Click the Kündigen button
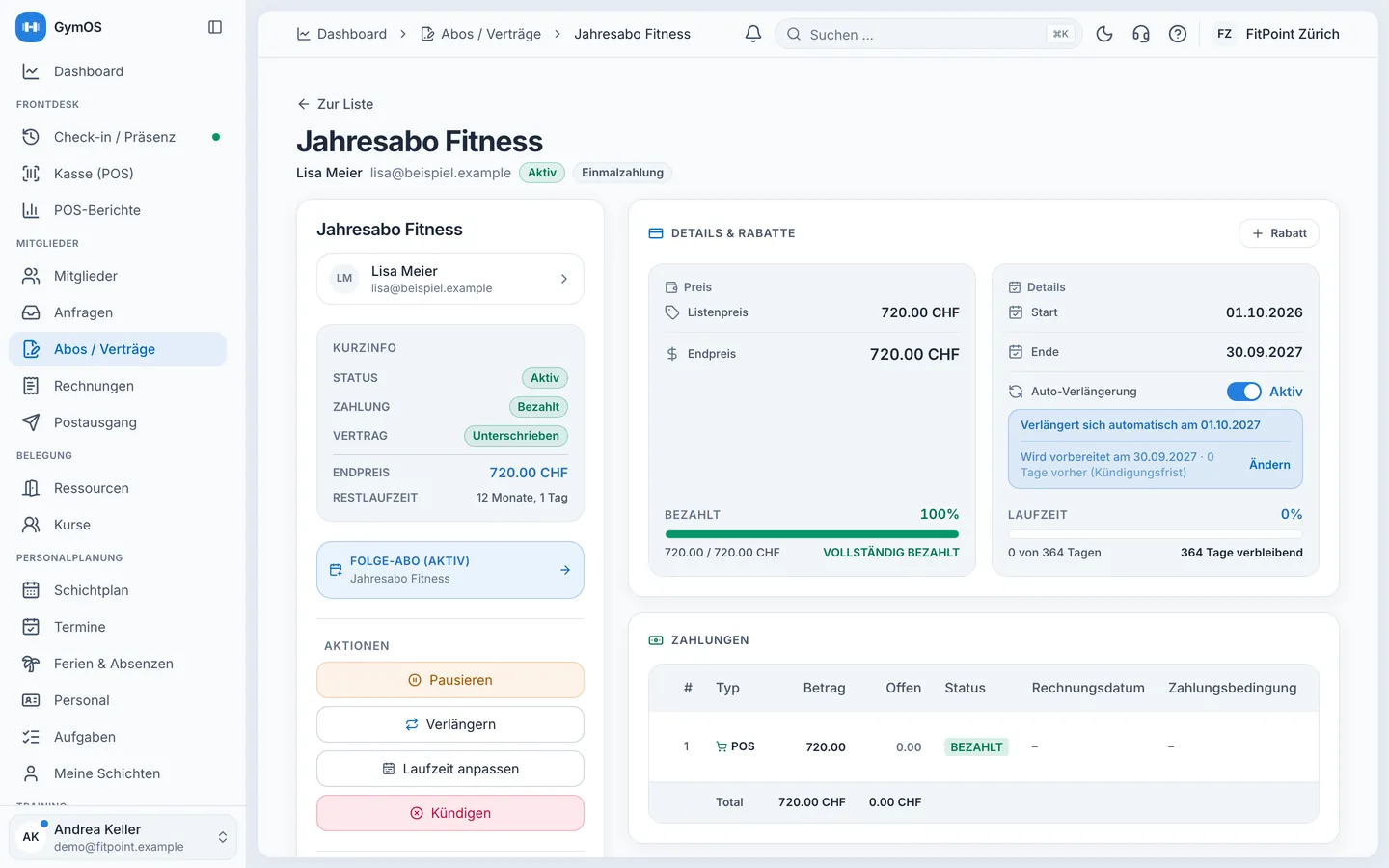This screenshot has height=868, width=1389. click(450, 813)
